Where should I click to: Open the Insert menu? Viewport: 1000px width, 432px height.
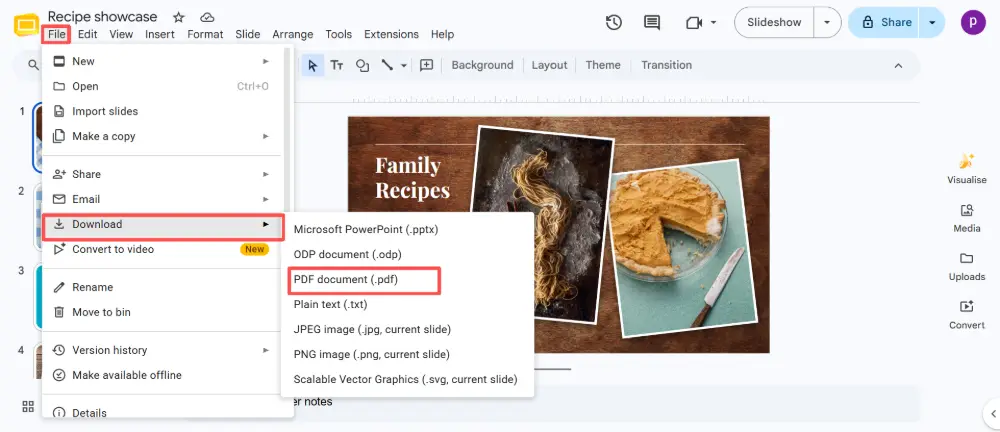[159, 34]
